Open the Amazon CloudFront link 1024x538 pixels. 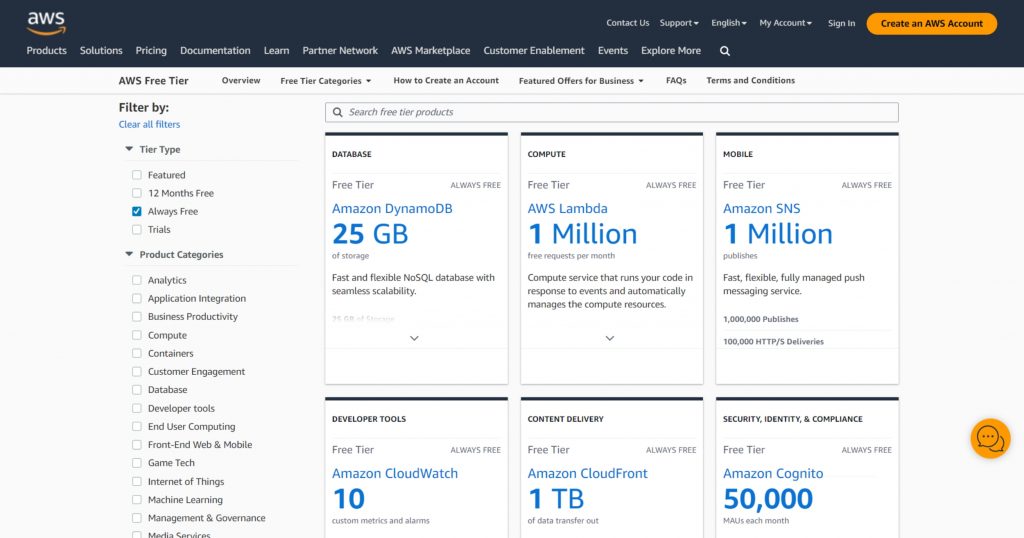(x=588, y=473)
